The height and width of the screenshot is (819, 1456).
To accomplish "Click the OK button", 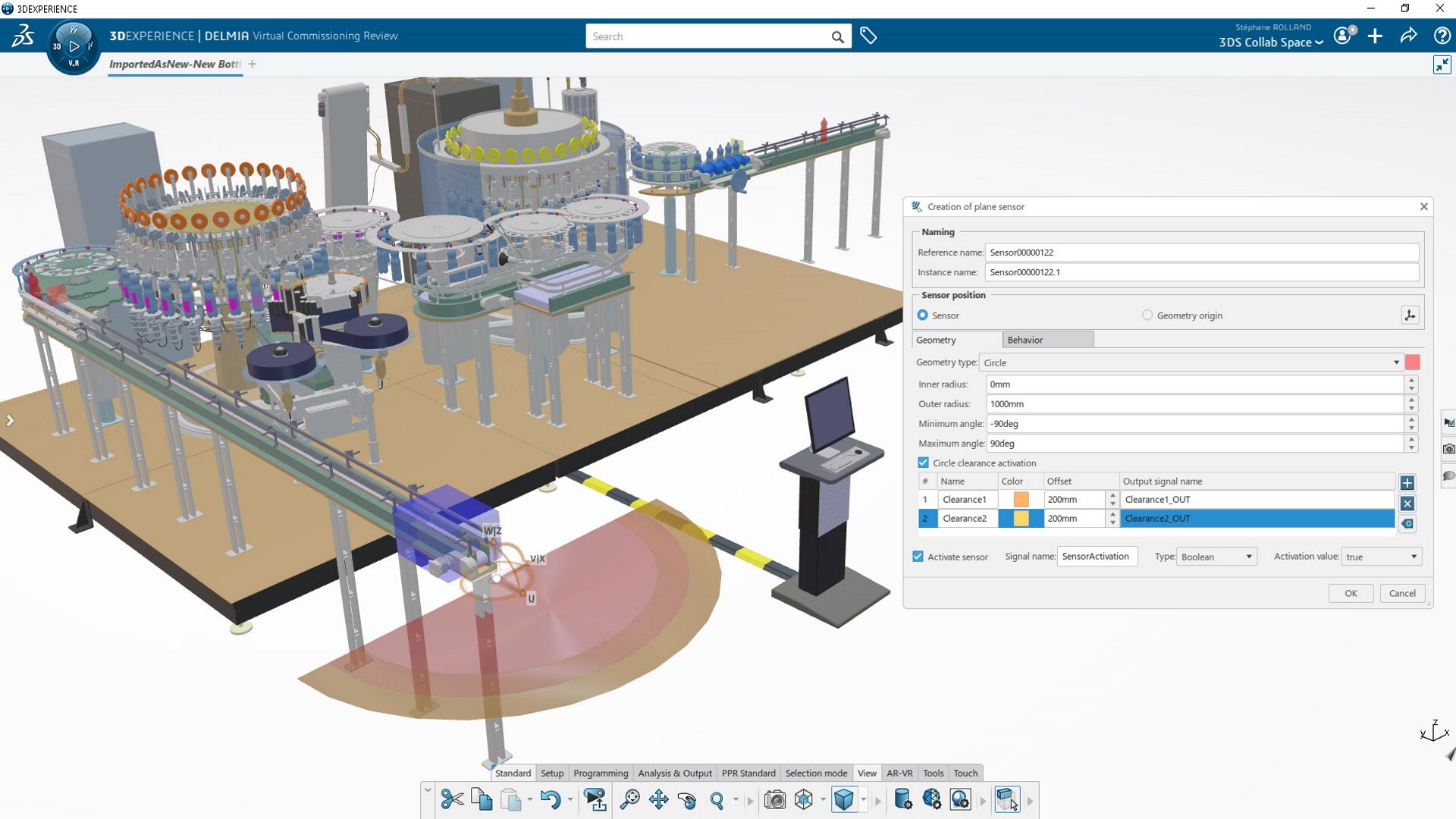I will (1351, 593).
